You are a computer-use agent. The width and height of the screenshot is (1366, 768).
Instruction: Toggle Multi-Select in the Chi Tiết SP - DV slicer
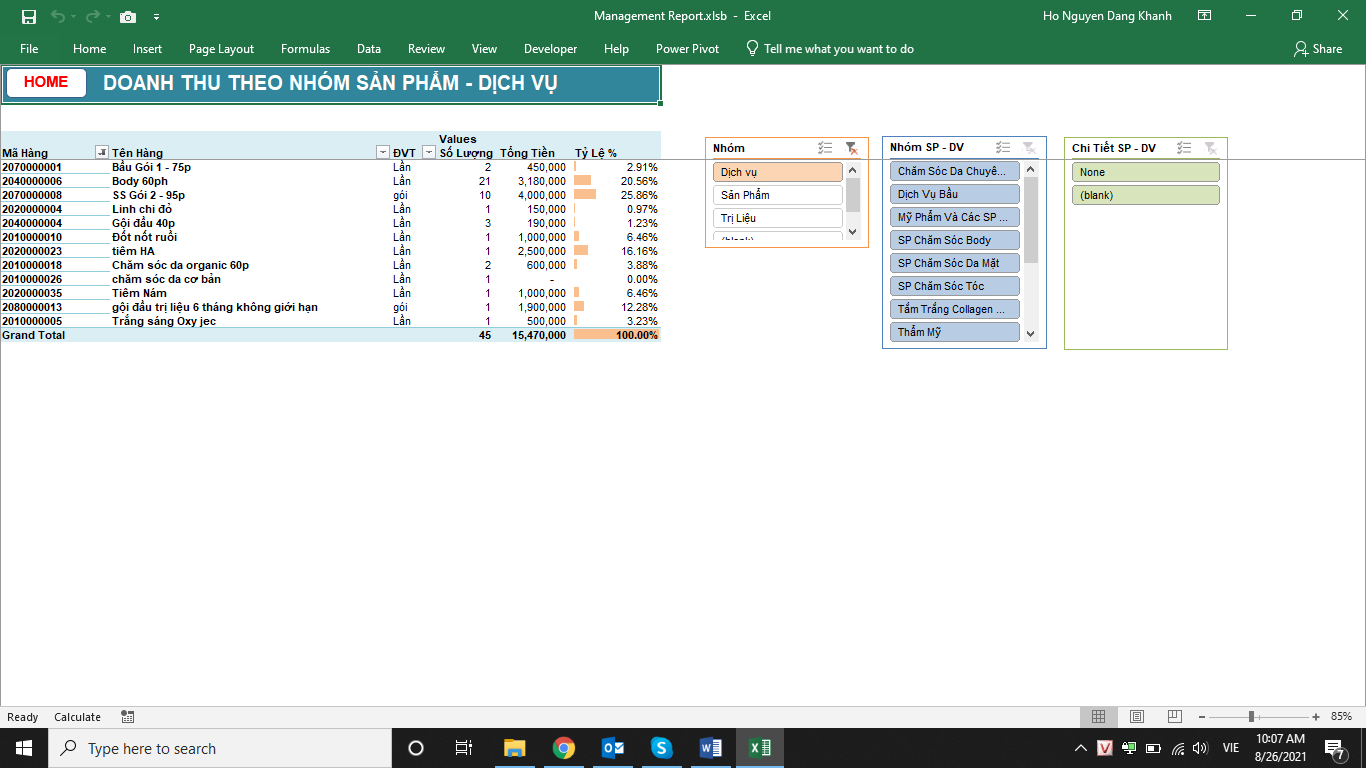click(1184, 148)
